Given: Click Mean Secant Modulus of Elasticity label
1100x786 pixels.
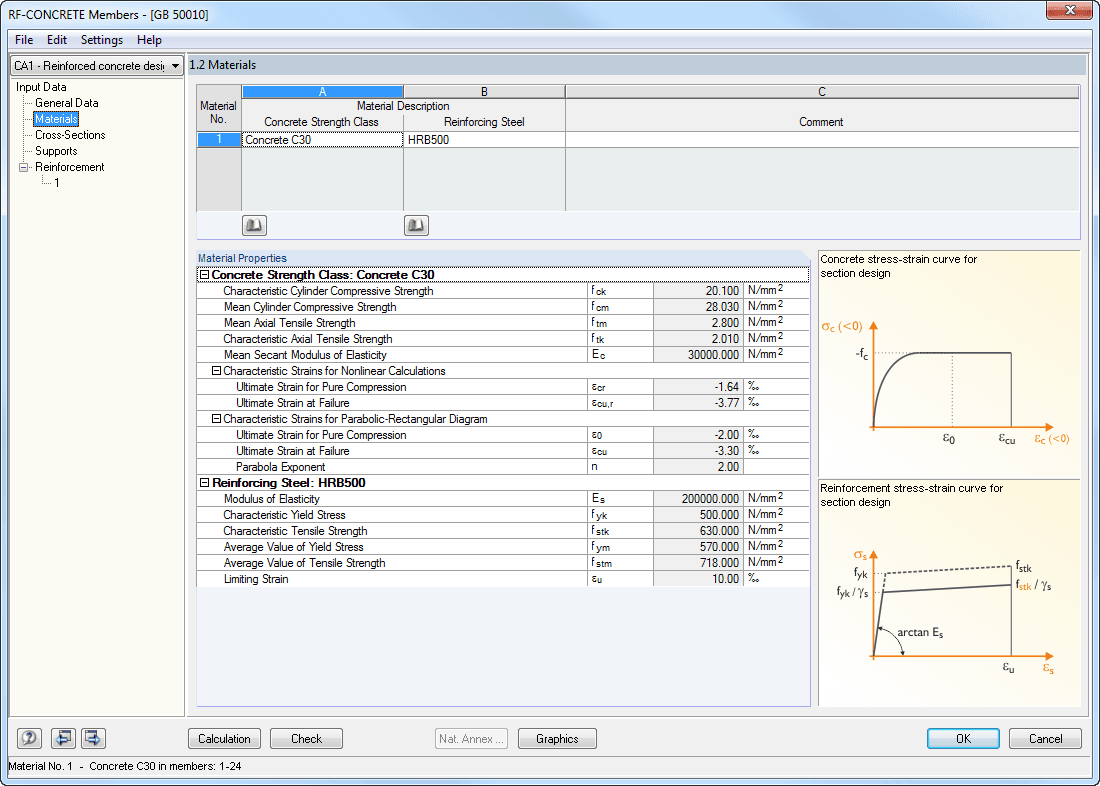Looking at the screenshot, I should click(x=305, y=355).
